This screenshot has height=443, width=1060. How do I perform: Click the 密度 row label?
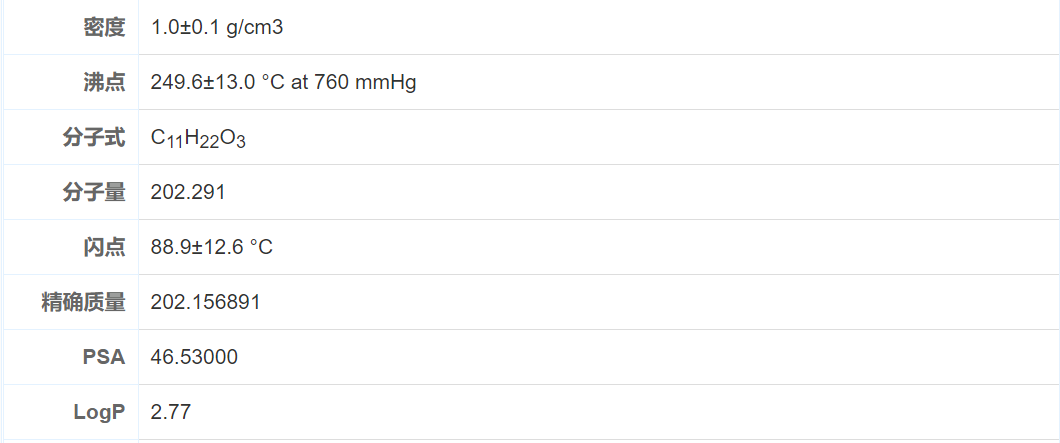104,27
